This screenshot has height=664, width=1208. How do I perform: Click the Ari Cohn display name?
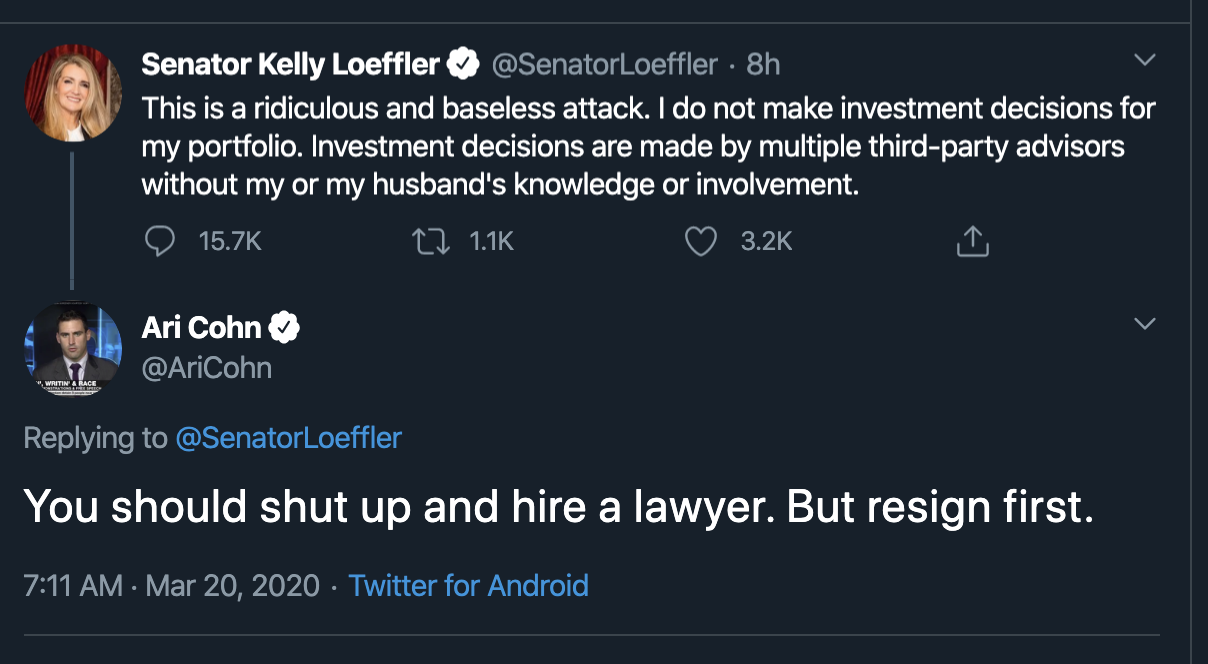point(201,327)
